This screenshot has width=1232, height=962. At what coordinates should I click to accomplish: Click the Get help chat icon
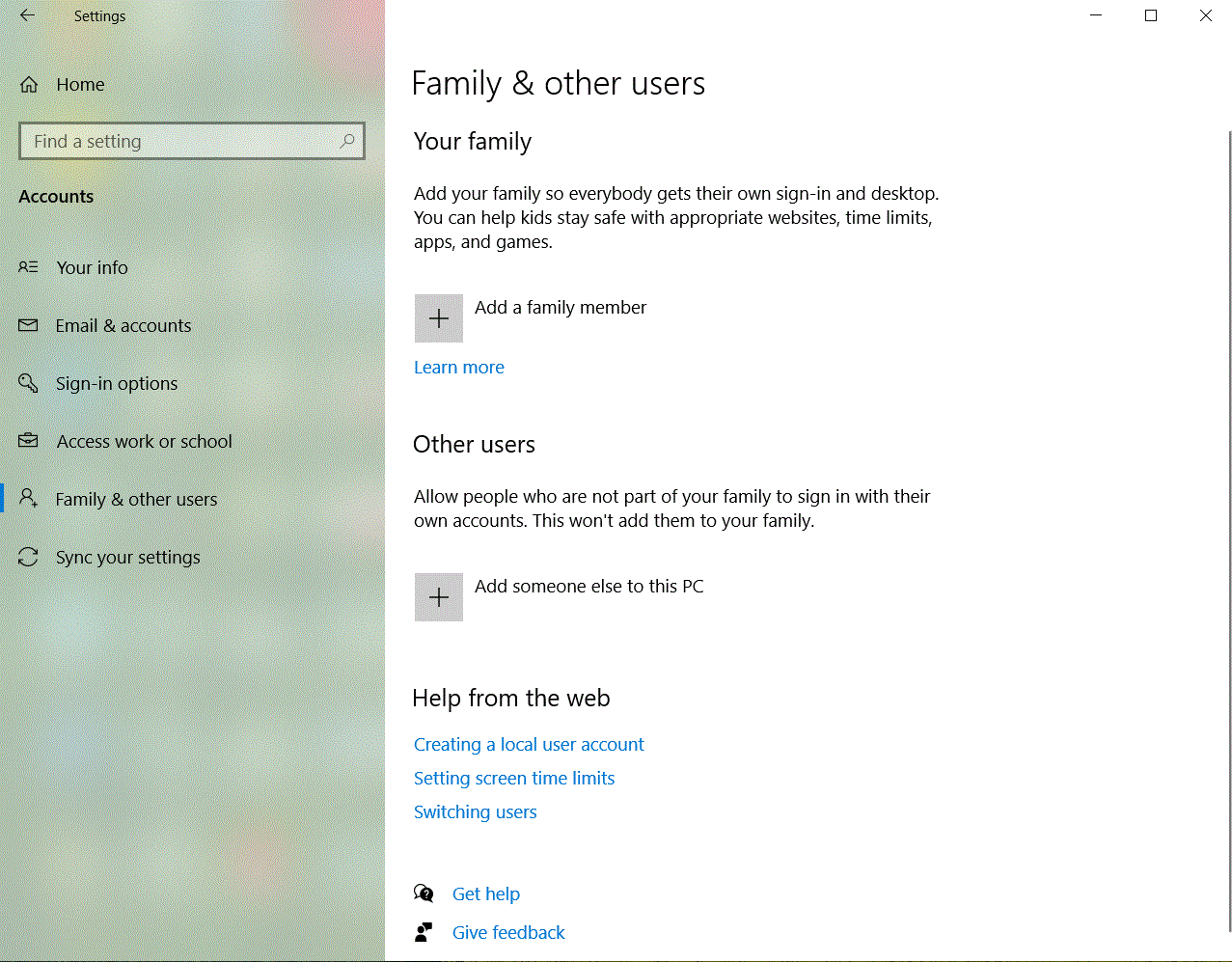point(424,893)
